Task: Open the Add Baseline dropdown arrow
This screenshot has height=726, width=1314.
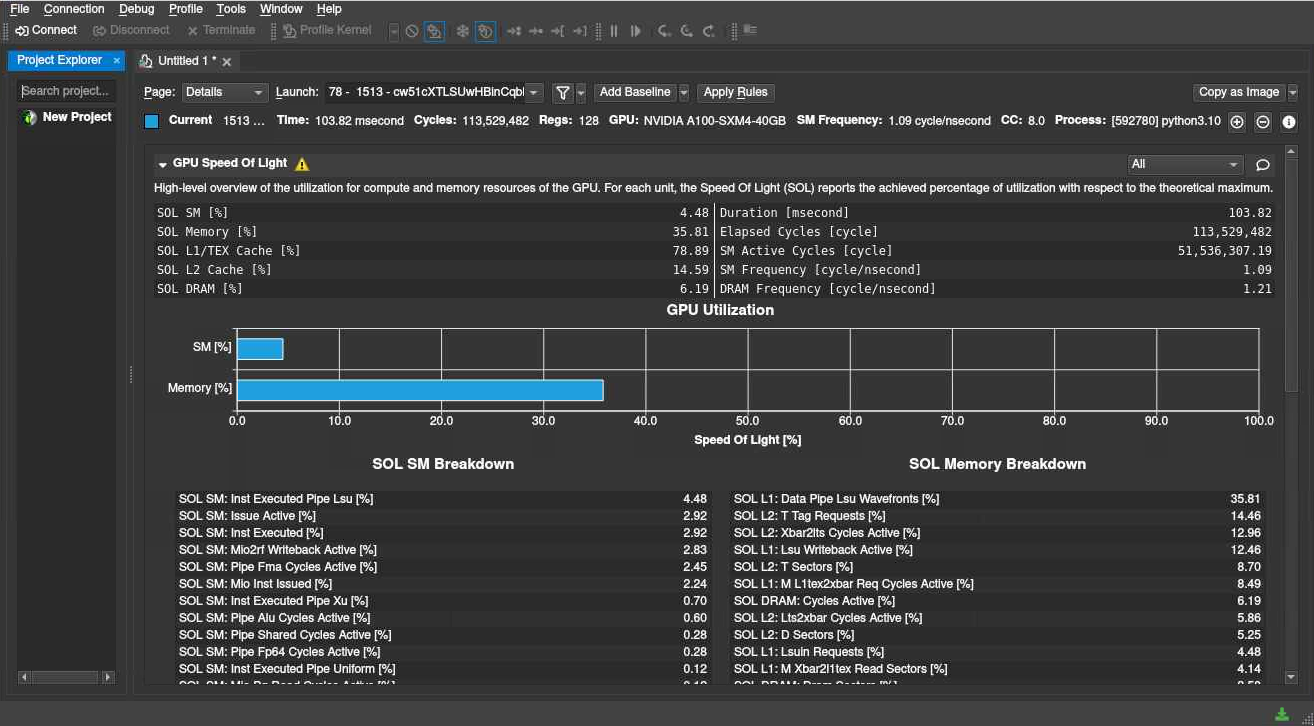Action: pyautogui.click(x=684, y=92)
